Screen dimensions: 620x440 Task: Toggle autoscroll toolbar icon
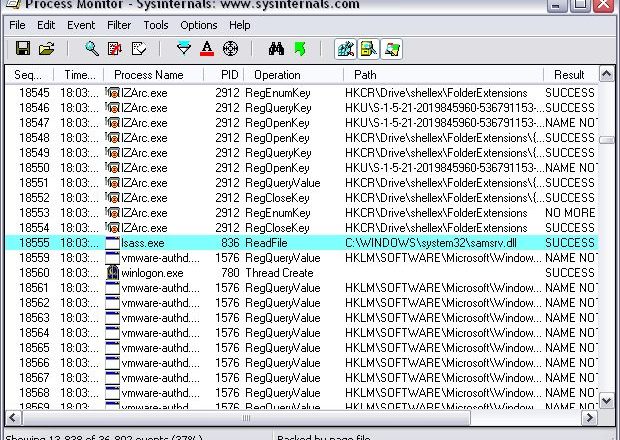[x=115, y=49]
